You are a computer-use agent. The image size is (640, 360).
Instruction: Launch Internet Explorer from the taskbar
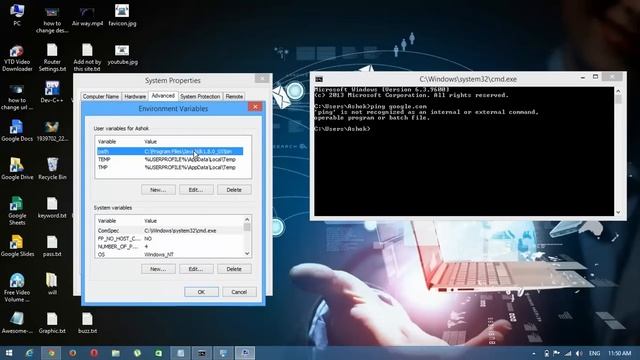click(x=29, y=353)
